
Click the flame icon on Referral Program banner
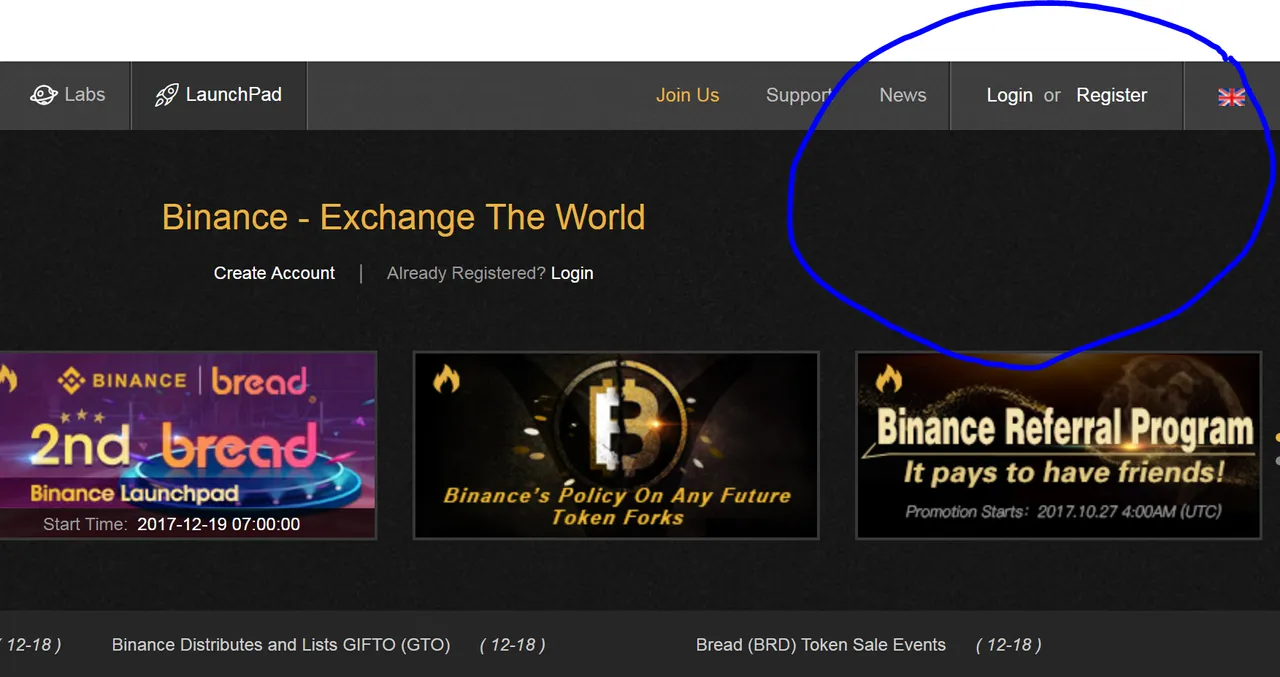click(888, 378)
